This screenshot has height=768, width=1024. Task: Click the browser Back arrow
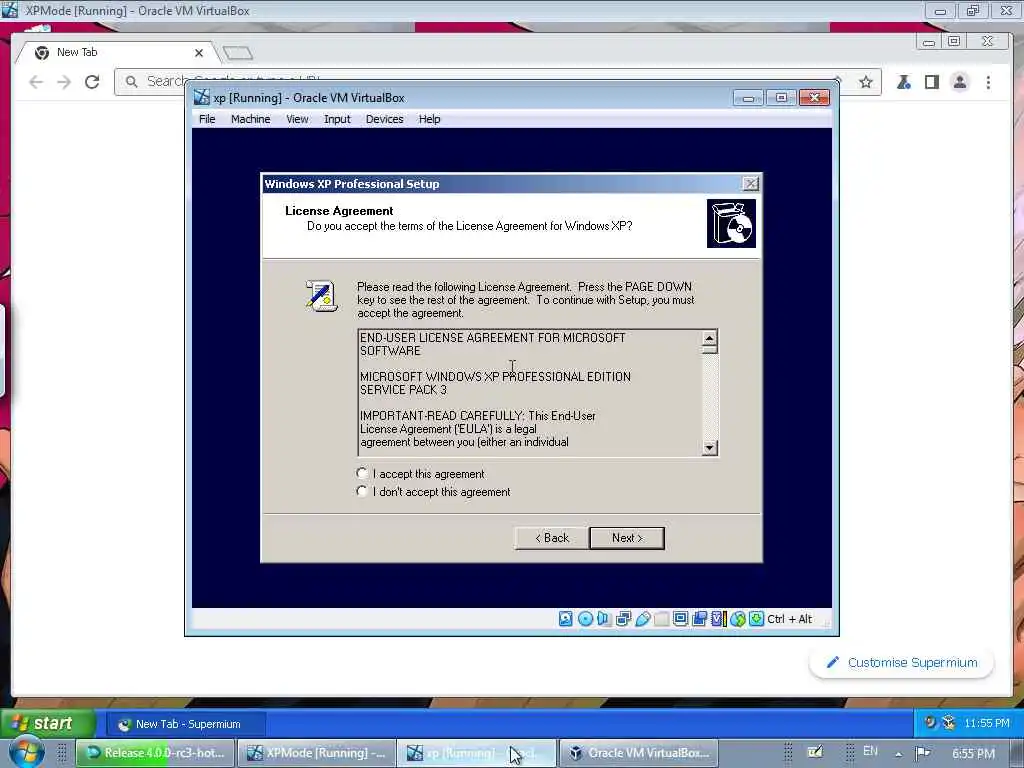click(36, 82)
